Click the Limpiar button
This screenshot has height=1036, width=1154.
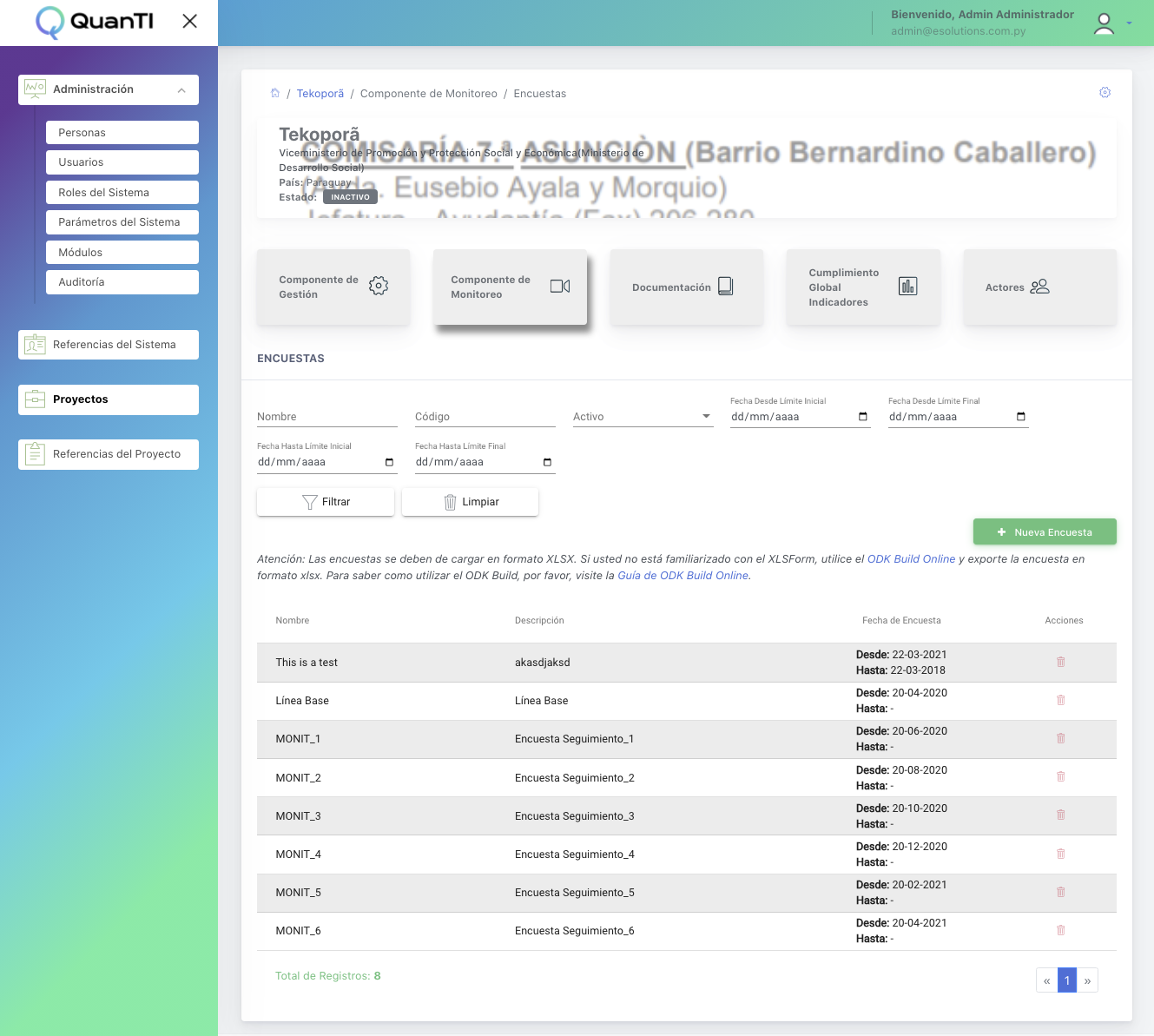point(471,502)
